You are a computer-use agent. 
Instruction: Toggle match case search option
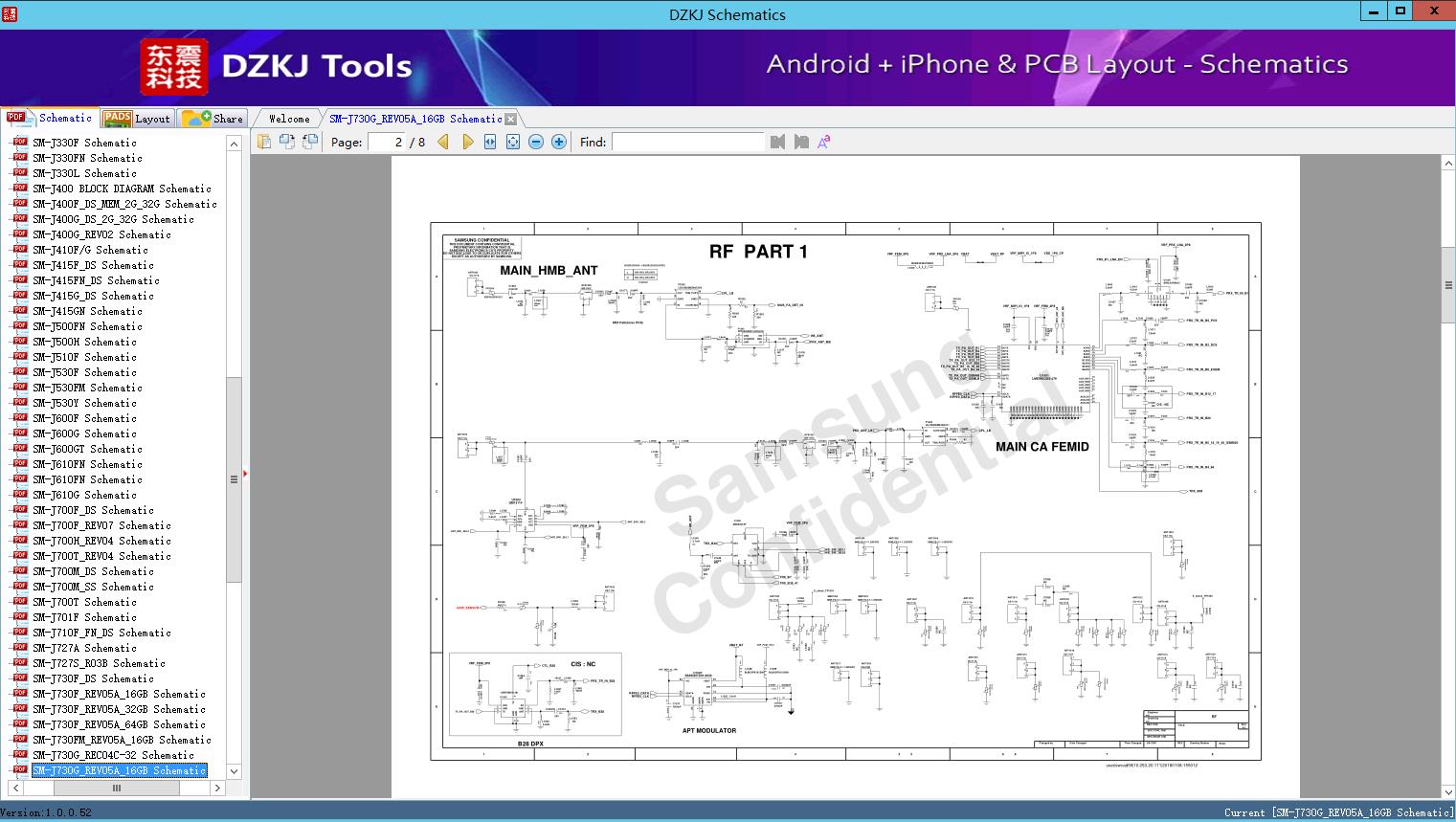pyautogui.click(x=824, y=142)
